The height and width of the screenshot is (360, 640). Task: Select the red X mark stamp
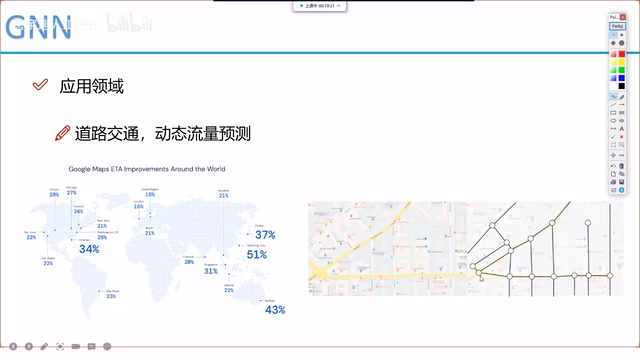622,137
